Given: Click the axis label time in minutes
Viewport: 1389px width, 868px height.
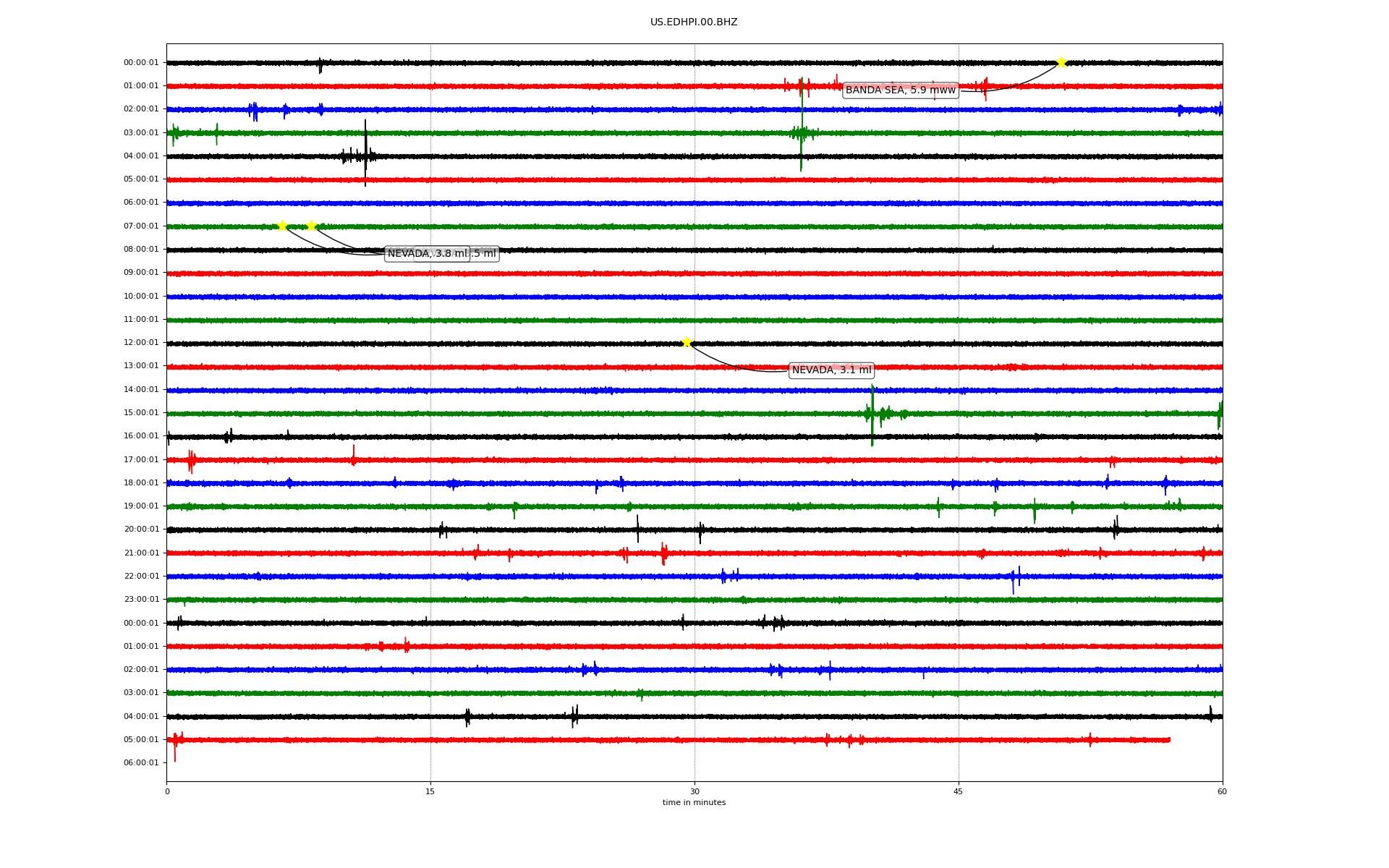Looking at the screenshot, I should click(x=694, y=803).
